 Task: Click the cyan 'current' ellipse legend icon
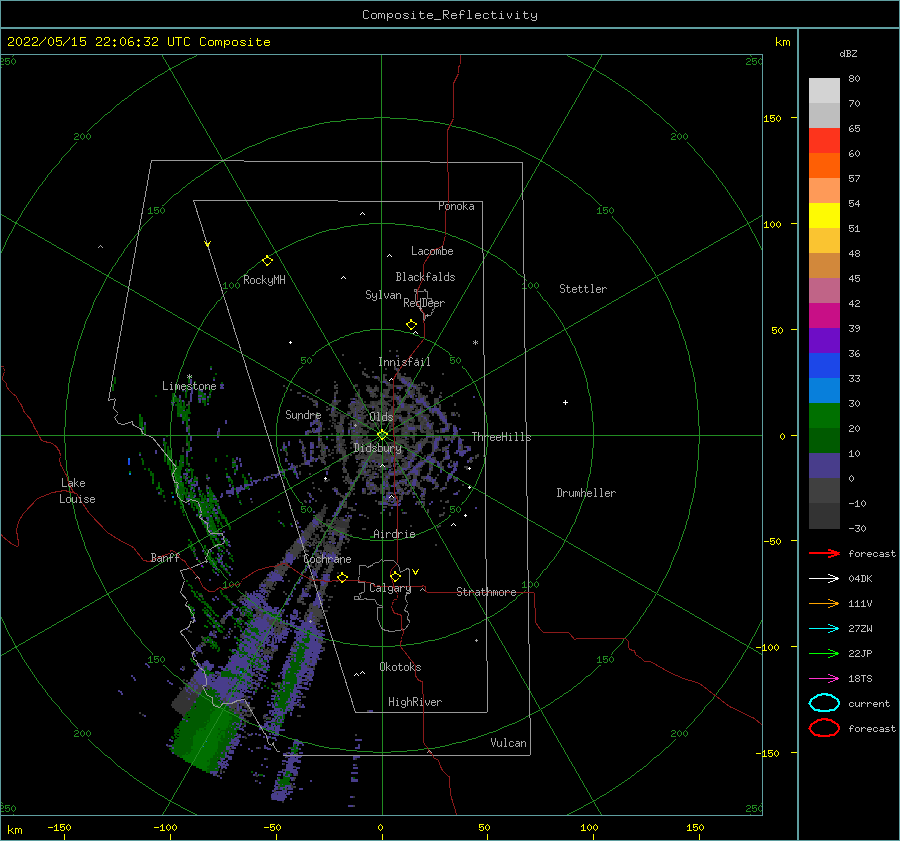tap(824, 703)
